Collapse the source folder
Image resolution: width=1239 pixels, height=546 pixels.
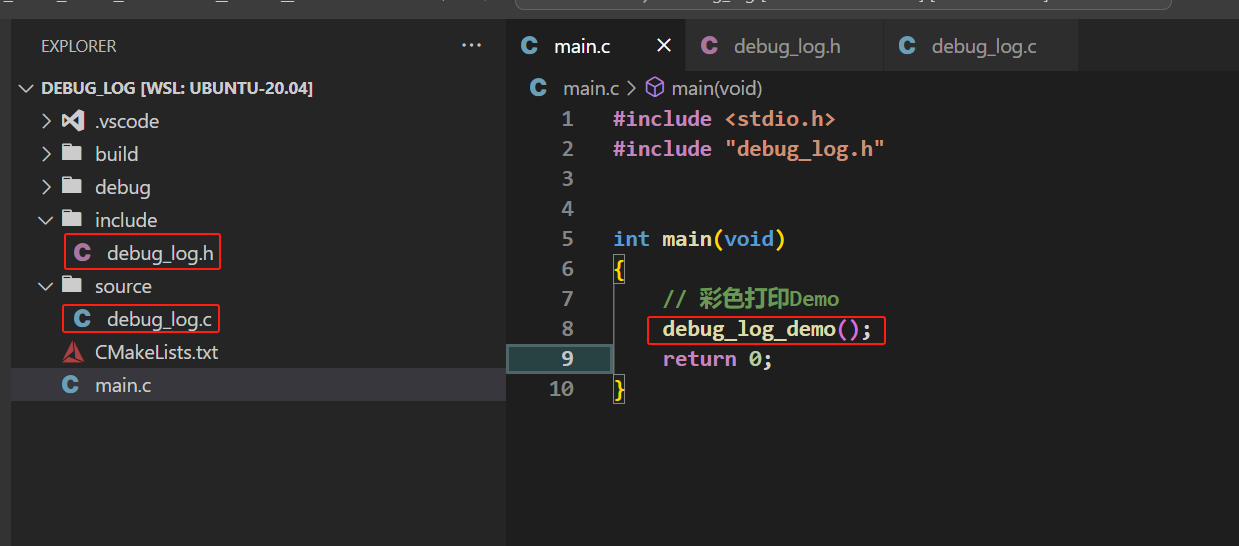45,286
